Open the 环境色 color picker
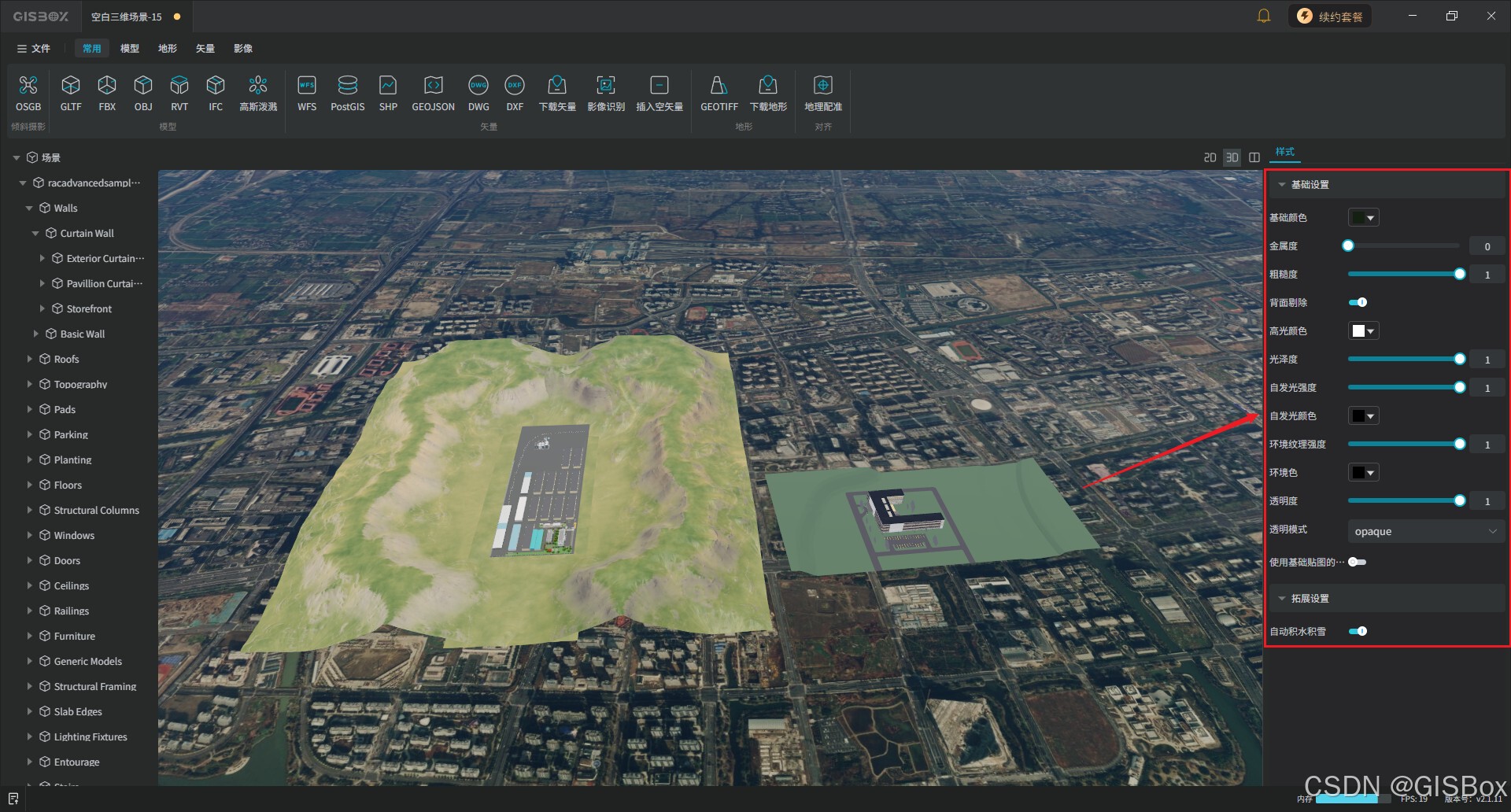 [x=1363, y=473]
